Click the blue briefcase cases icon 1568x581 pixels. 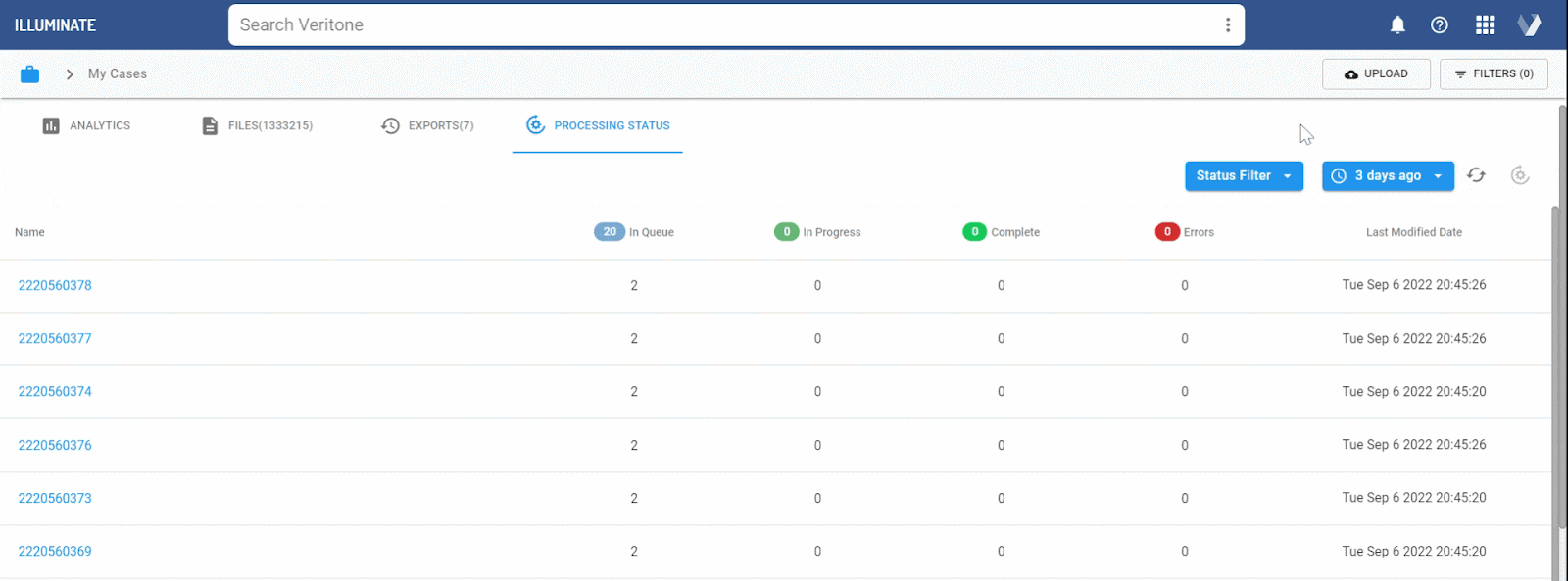[x=30, y=73]
